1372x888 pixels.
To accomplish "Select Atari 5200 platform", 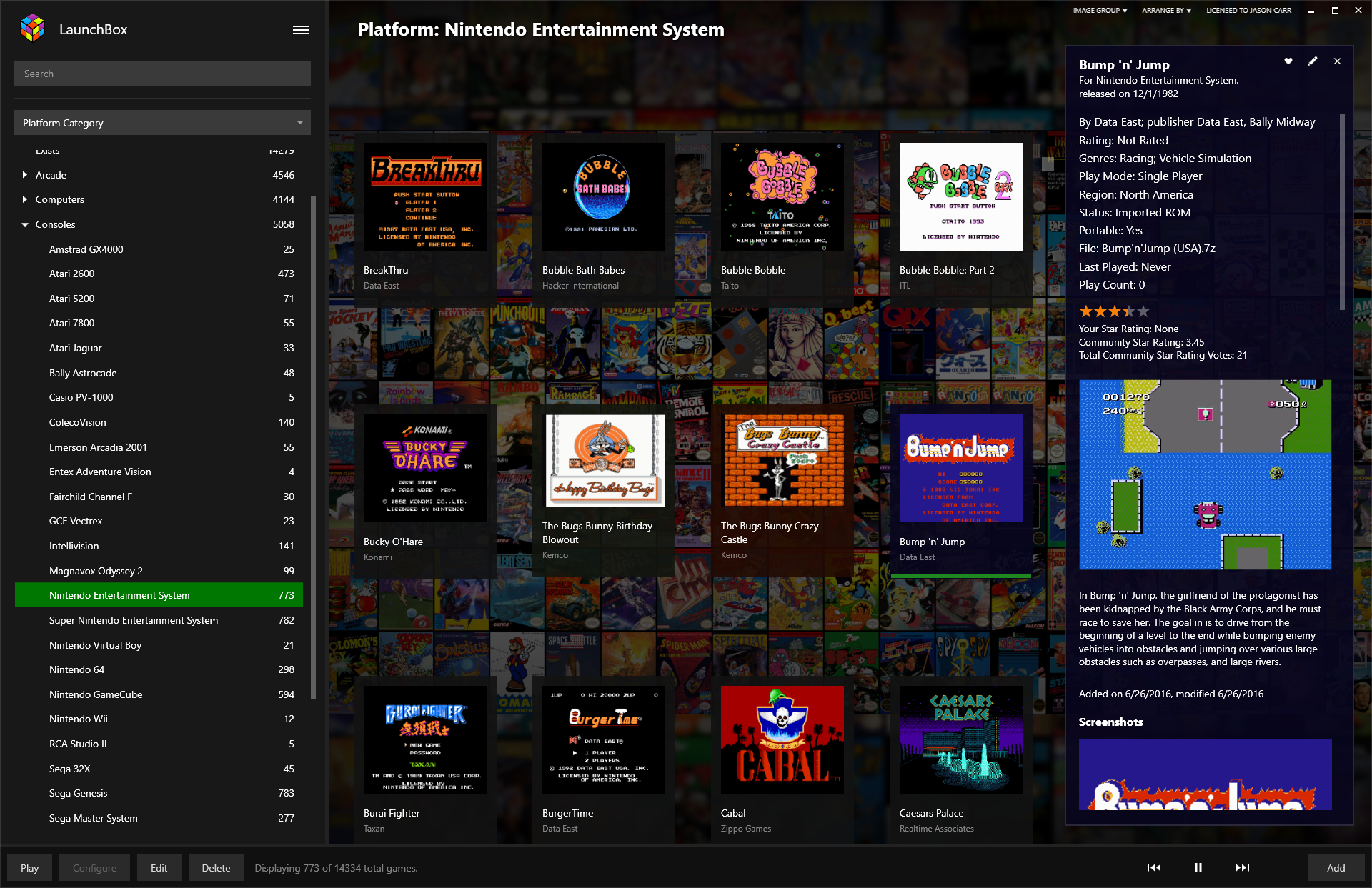I will click(x=159, y=299).
